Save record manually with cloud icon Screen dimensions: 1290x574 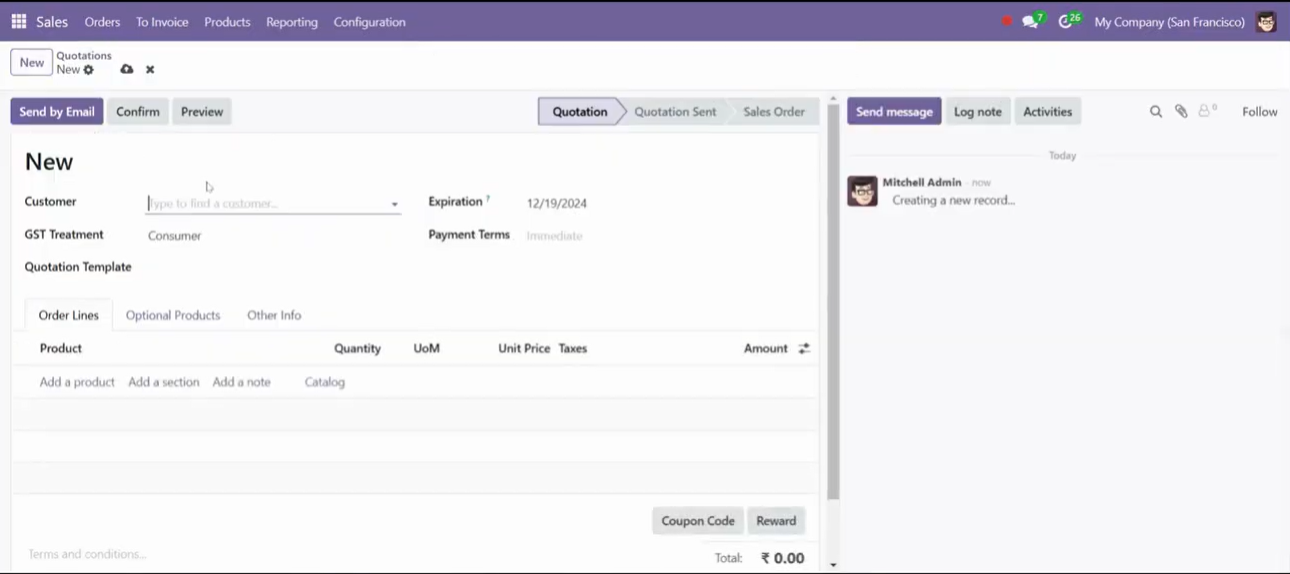tap(127, 69)
